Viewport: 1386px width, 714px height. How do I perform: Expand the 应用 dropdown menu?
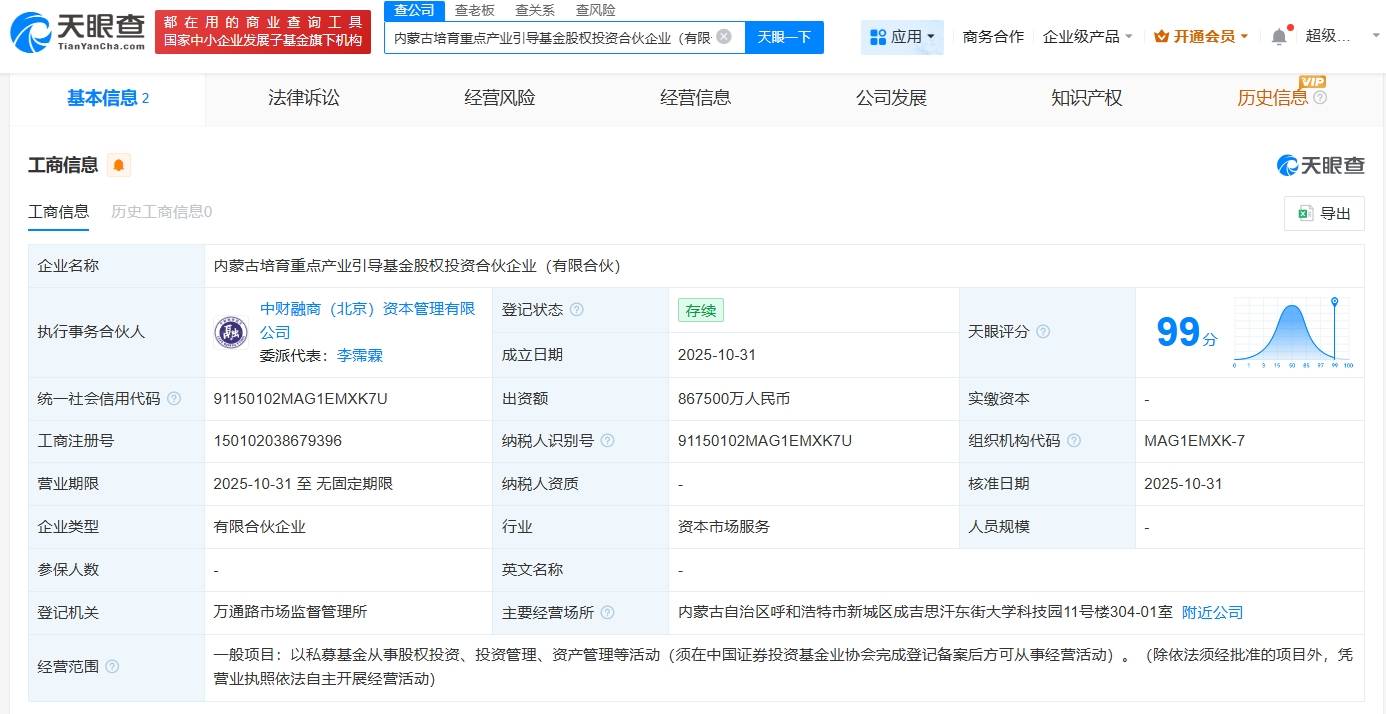pyautogui.click(x=902, y=37)
